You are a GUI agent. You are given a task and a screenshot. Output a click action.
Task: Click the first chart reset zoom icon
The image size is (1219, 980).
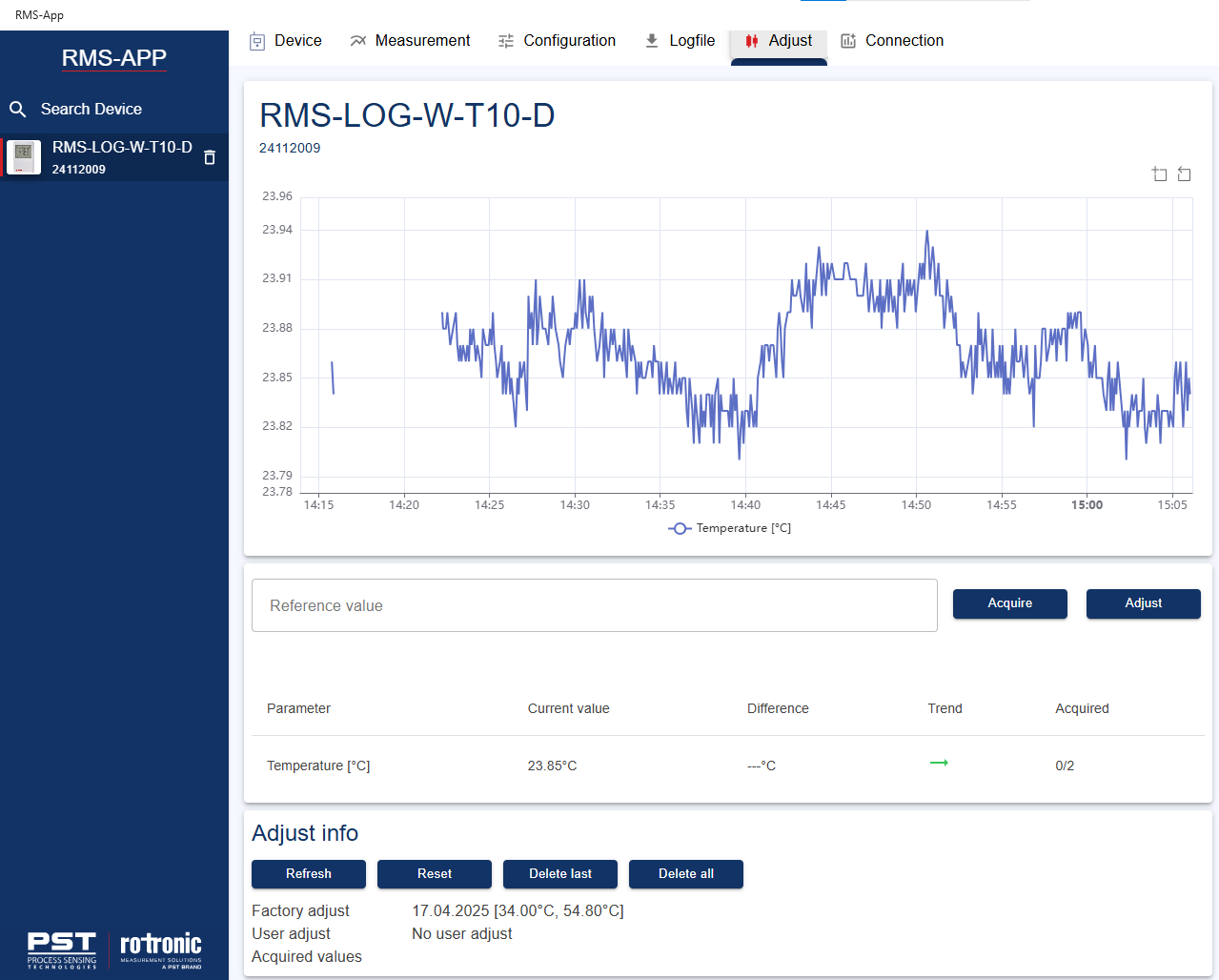click(1159, 174)
